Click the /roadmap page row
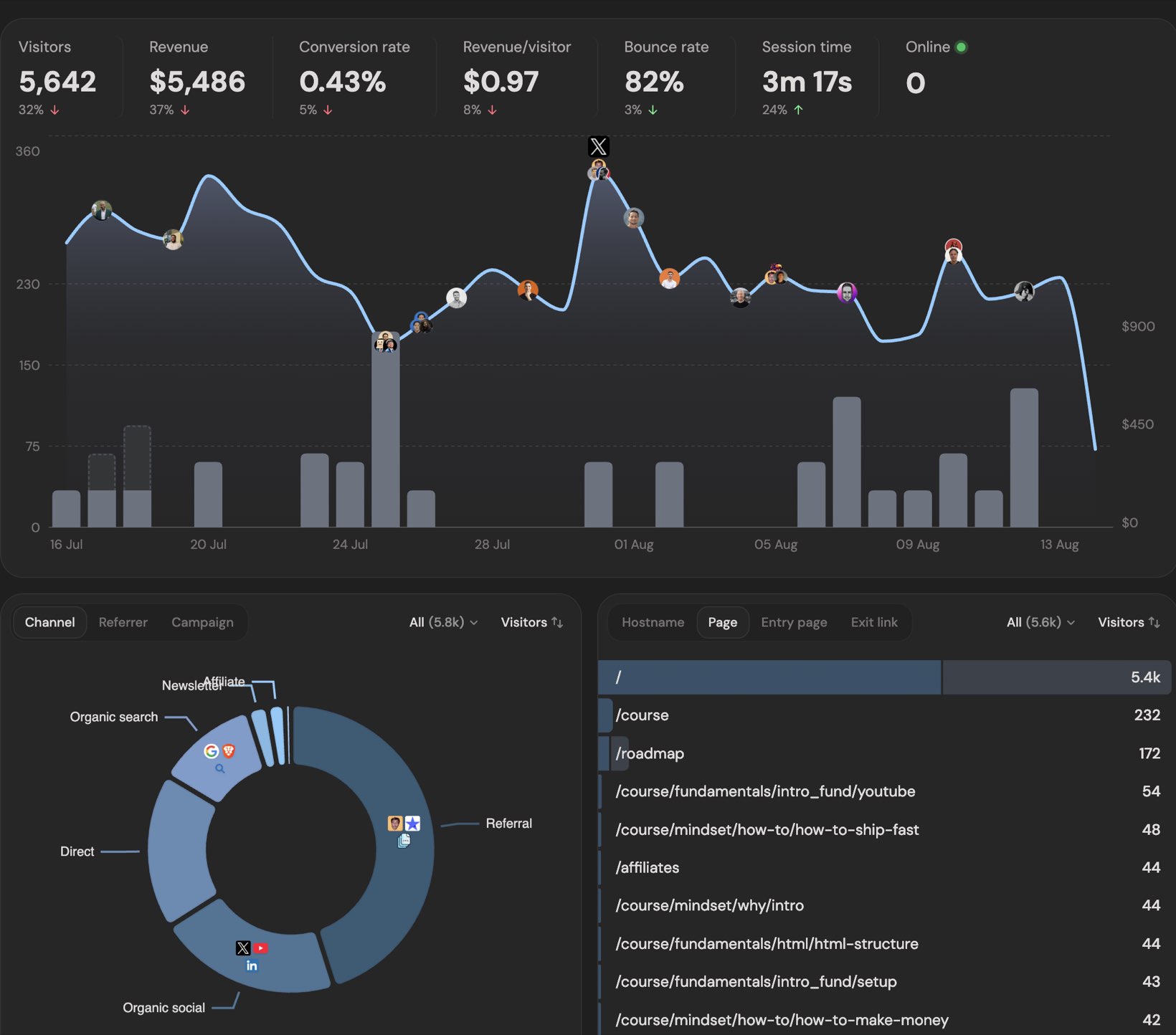1176x1035 pixels. pos(884,753)
